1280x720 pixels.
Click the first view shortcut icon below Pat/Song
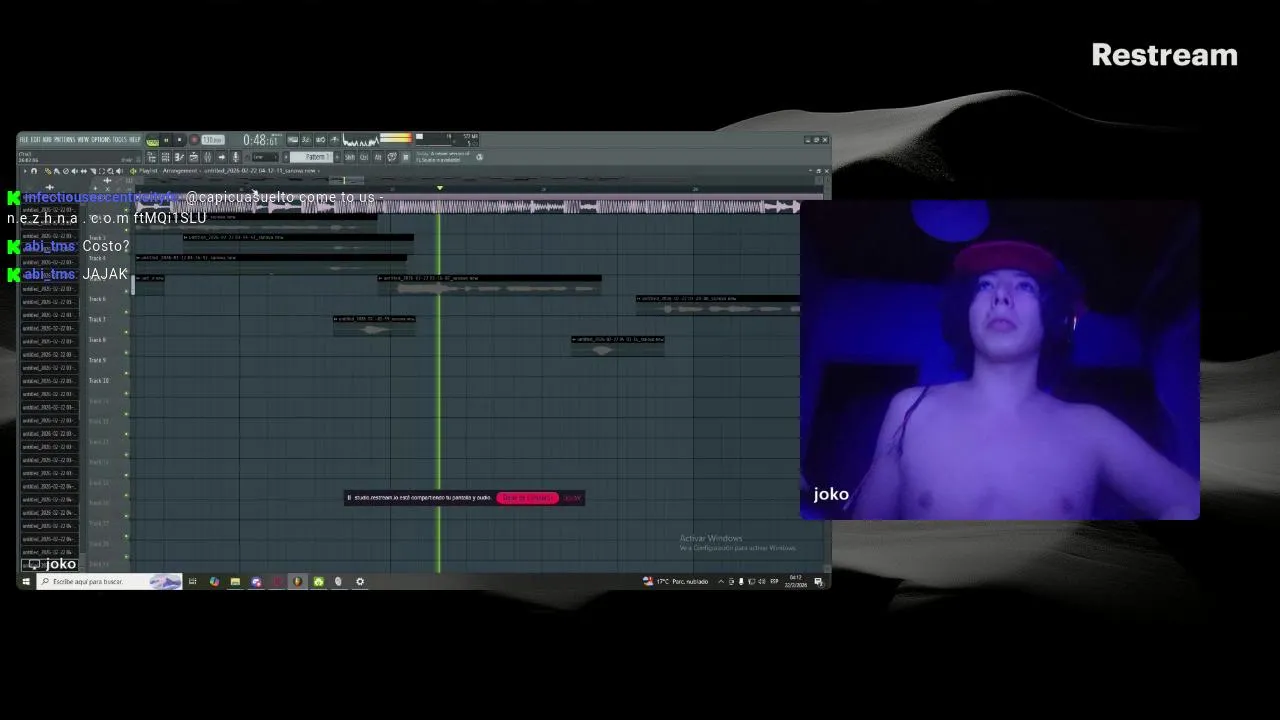[x=151, y=157]
